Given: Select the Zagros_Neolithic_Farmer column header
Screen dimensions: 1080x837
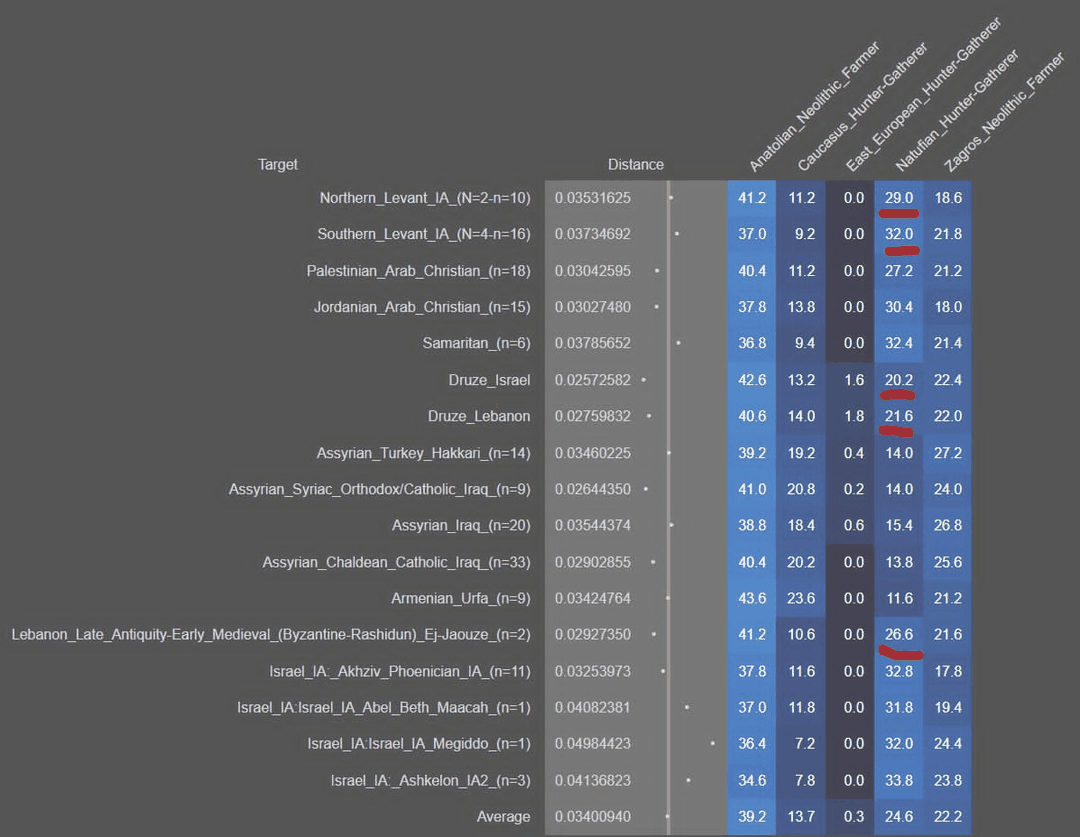Looking at the screenshot, I should point(1004,112).
